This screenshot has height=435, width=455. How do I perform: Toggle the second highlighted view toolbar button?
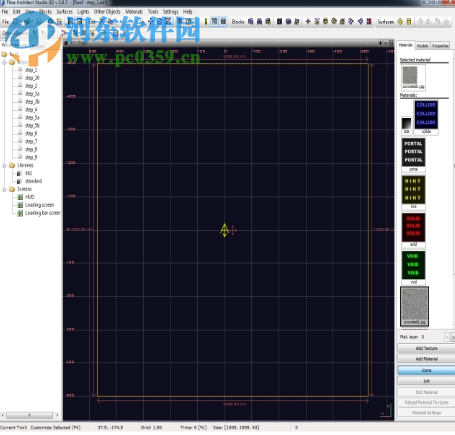pyautogui.click(x=223, y=22)
